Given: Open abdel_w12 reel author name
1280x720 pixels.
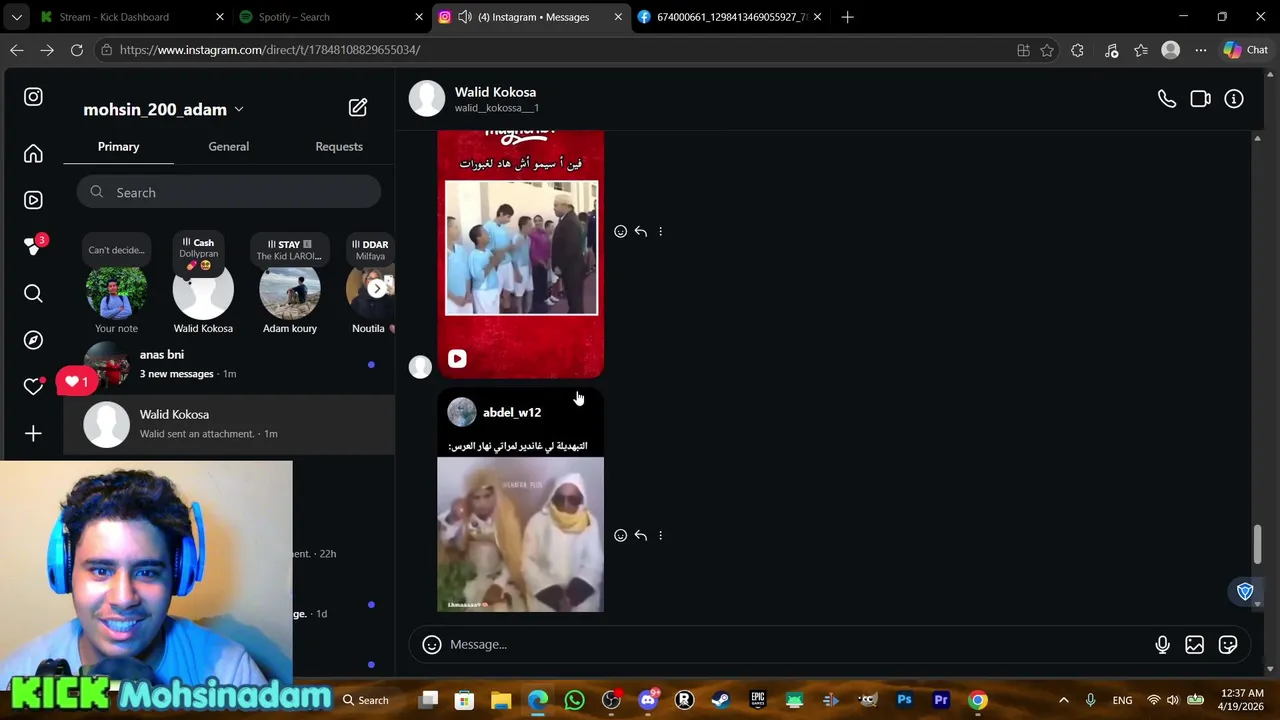Looking at the screenshot, I should (512, 412).
